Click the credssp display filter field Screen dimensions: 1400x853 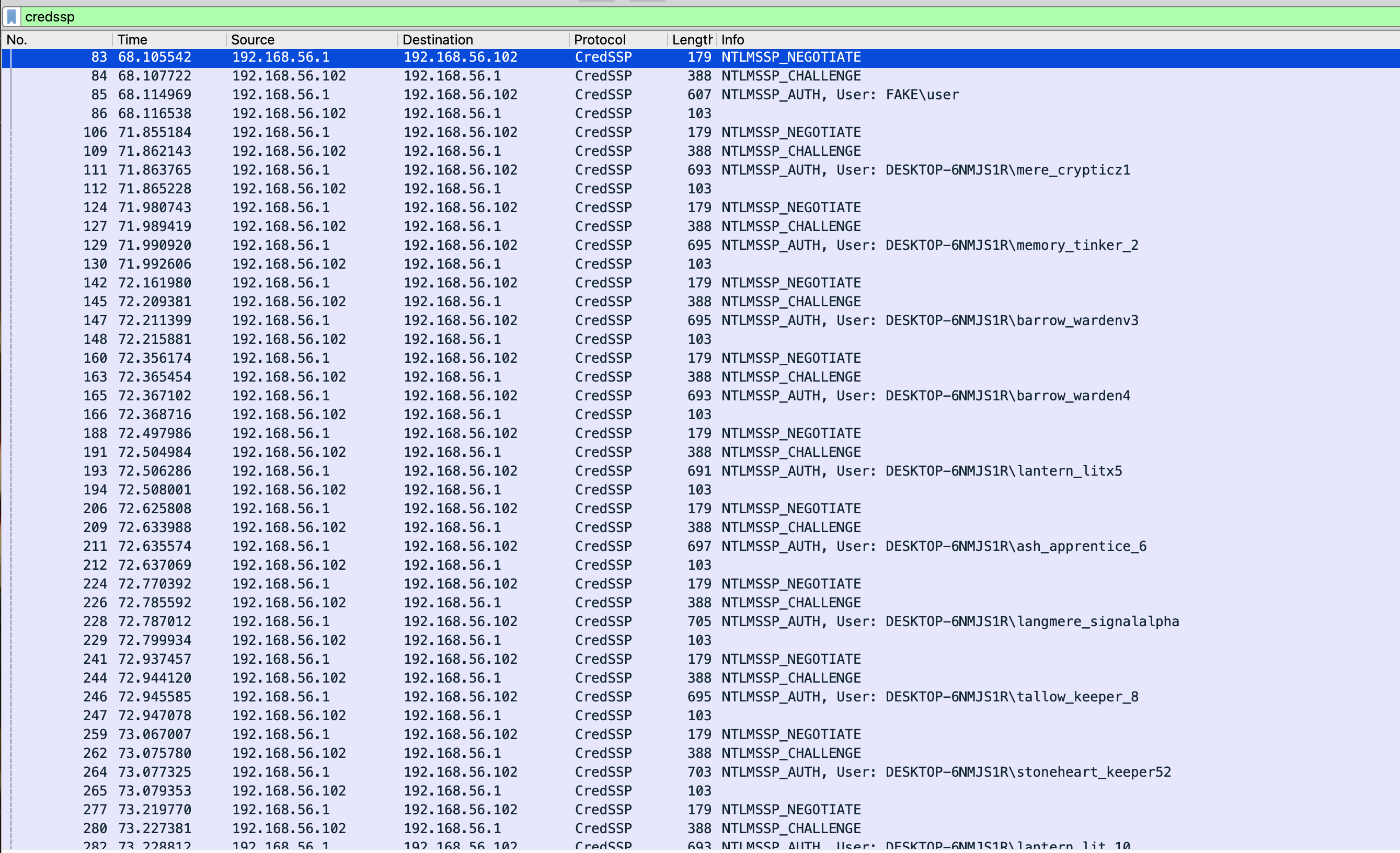tap(682, 17)
